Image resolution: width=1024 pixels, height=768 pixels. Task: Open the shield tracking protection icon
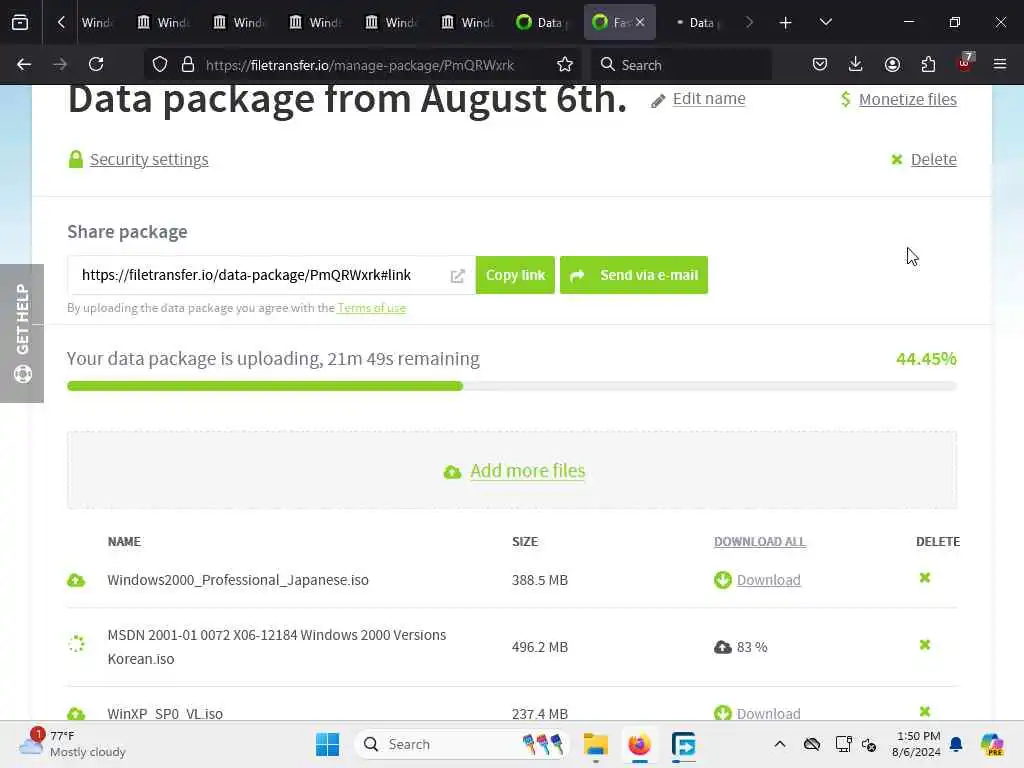click(x=160, y=65)
